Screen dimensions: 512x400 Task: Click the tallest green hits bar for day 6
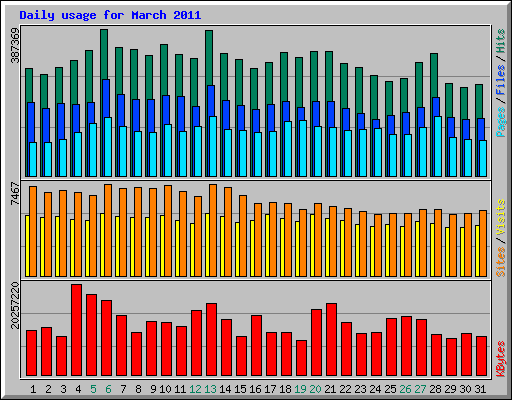coord(104,53)
